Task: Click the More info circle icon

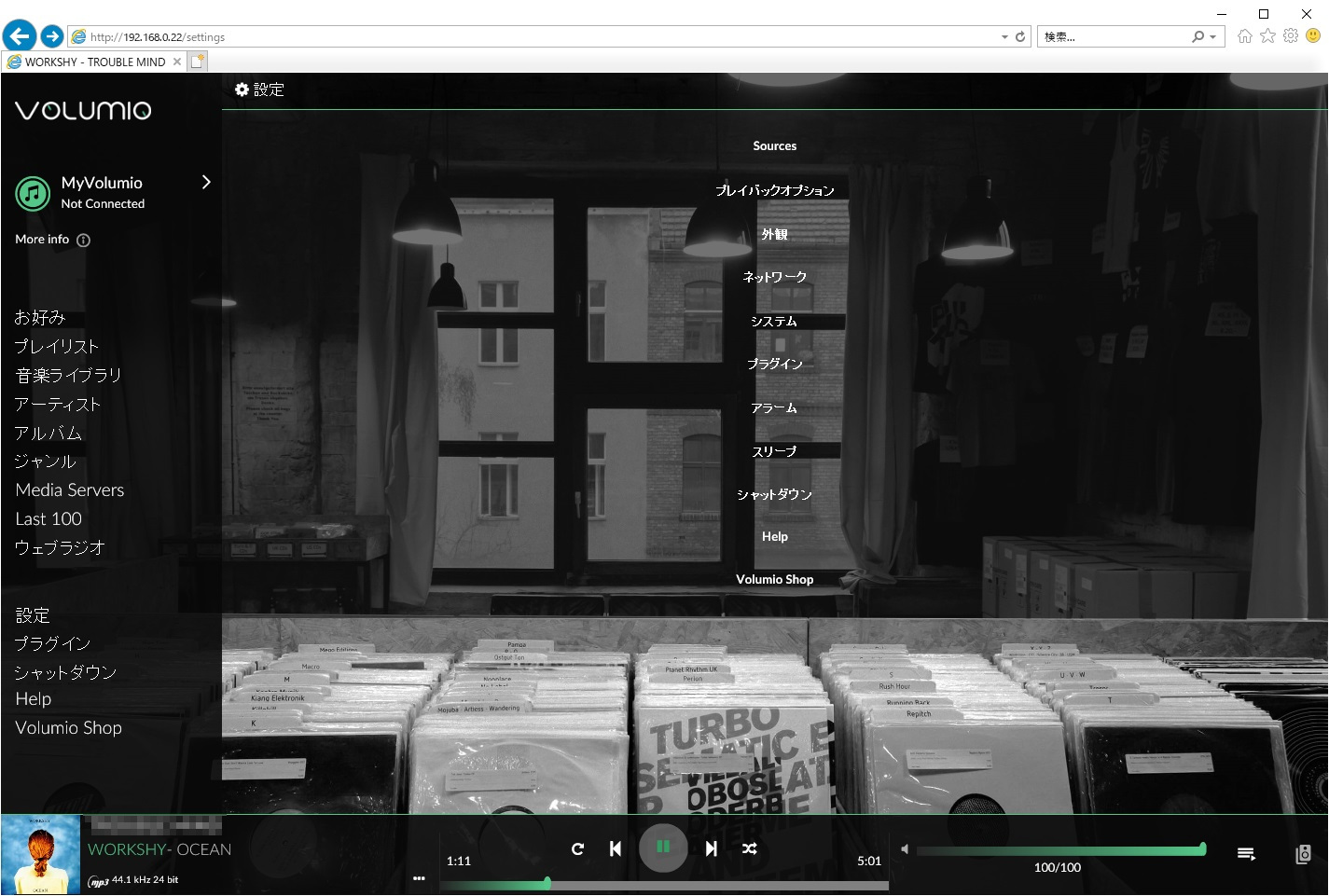Action: 83,241
